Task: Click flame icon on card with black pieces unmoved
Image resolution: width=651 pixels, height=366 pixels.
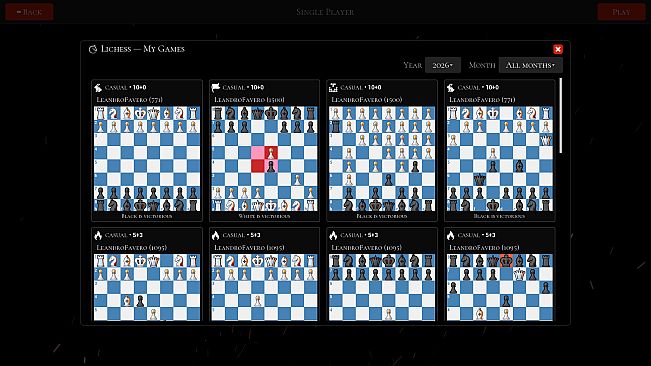Action: pyautogui.click(x=333, y=235)
